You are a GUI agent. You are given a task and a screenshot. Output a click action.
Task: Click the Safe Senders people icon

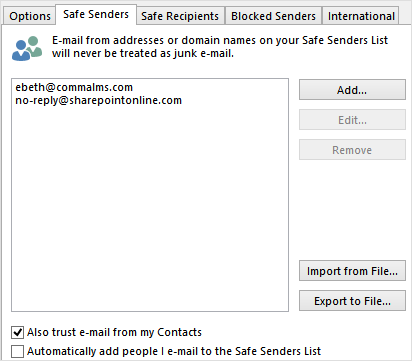click(27, 49)
